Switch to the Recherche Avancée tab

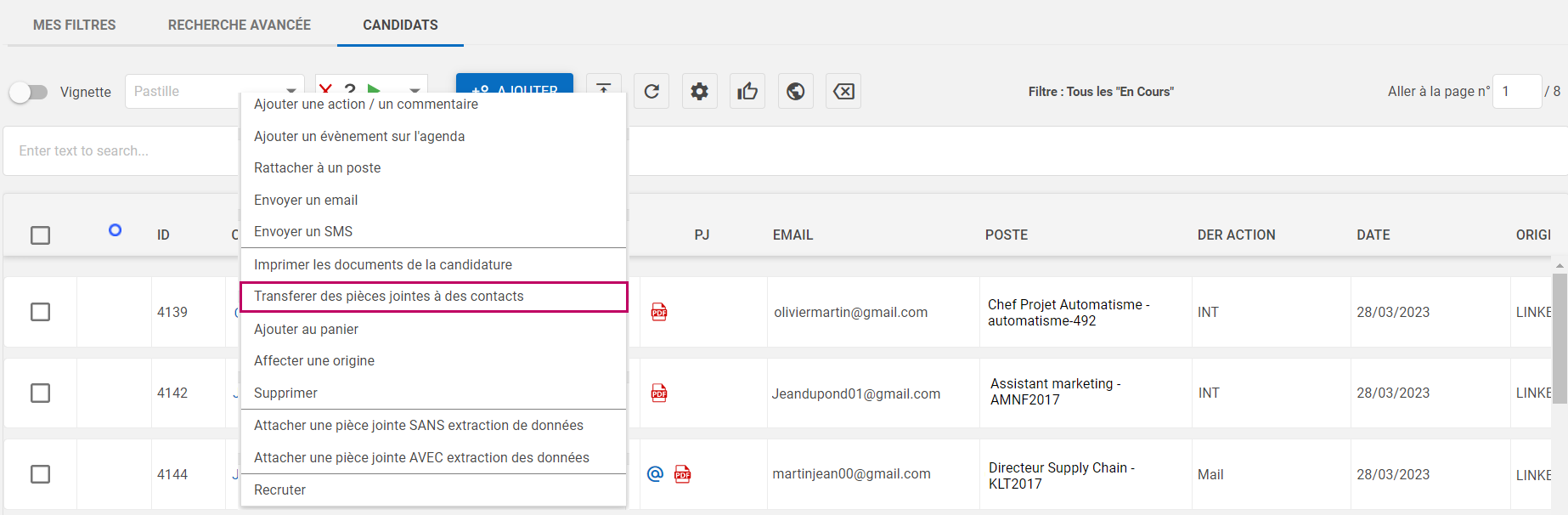239,25
